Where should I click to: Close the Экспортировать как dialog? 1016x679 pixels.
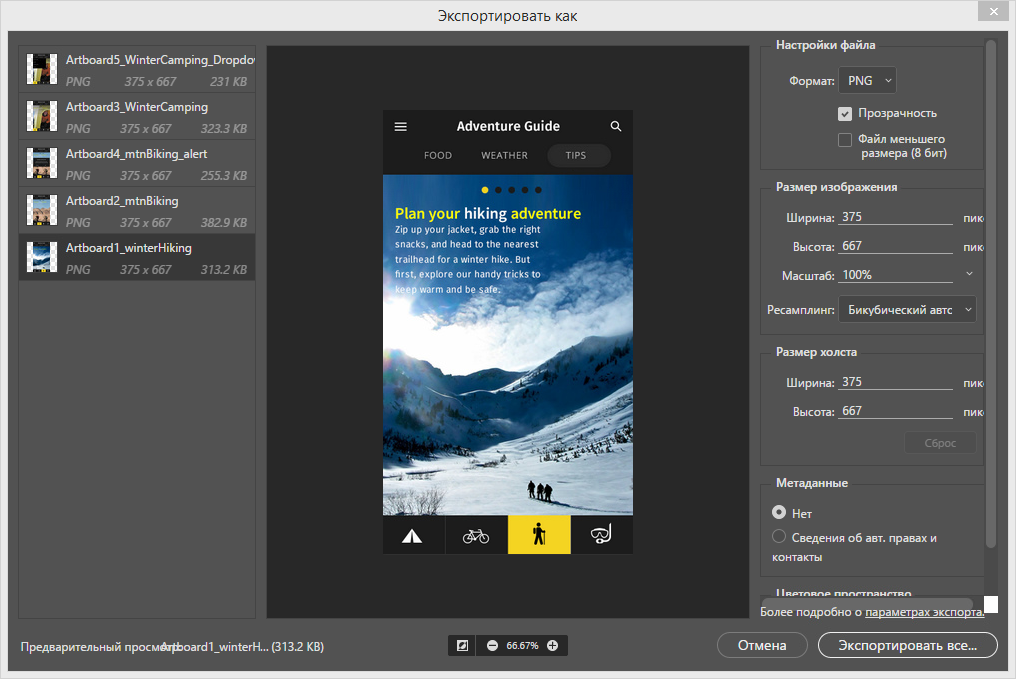pos(994,11)
